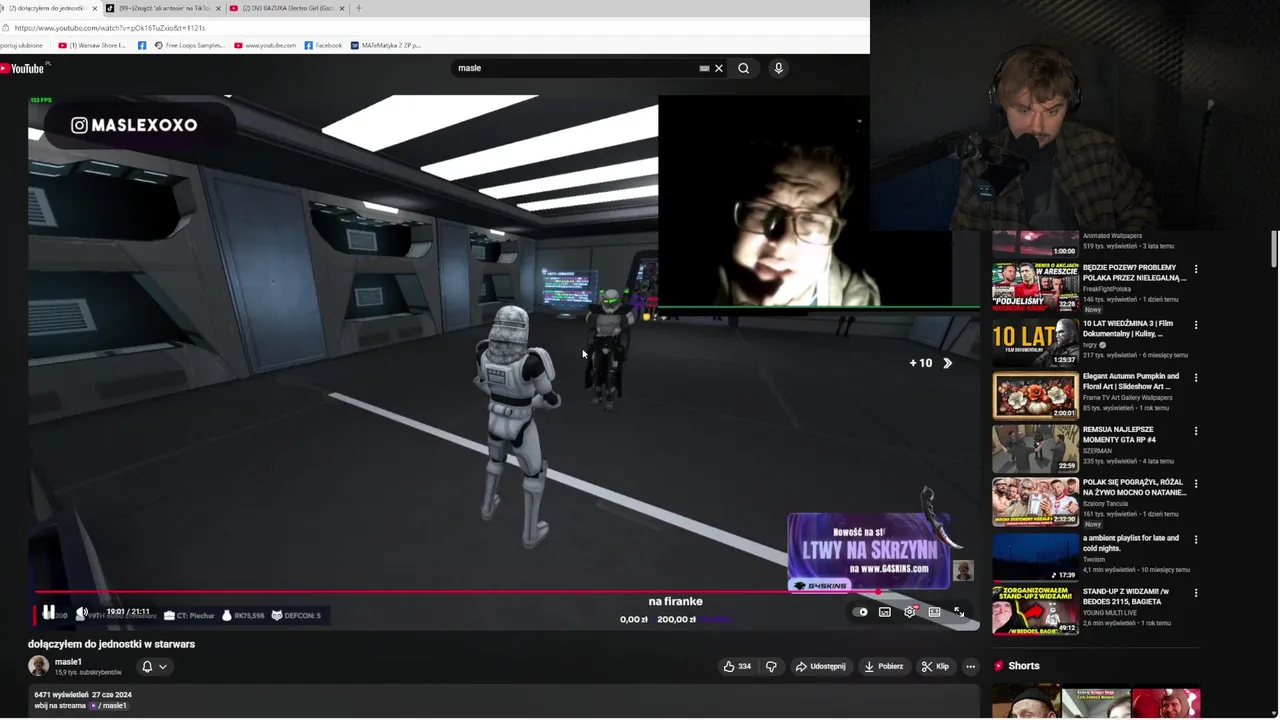Screen dimensions: 1280x720
Task: Mute the video with the volume icon
Action: pos(82,613)
